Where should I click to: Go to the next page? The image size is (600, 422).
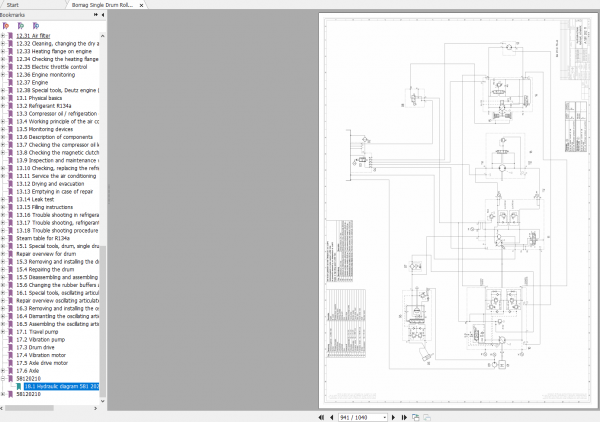pos(393,417)
